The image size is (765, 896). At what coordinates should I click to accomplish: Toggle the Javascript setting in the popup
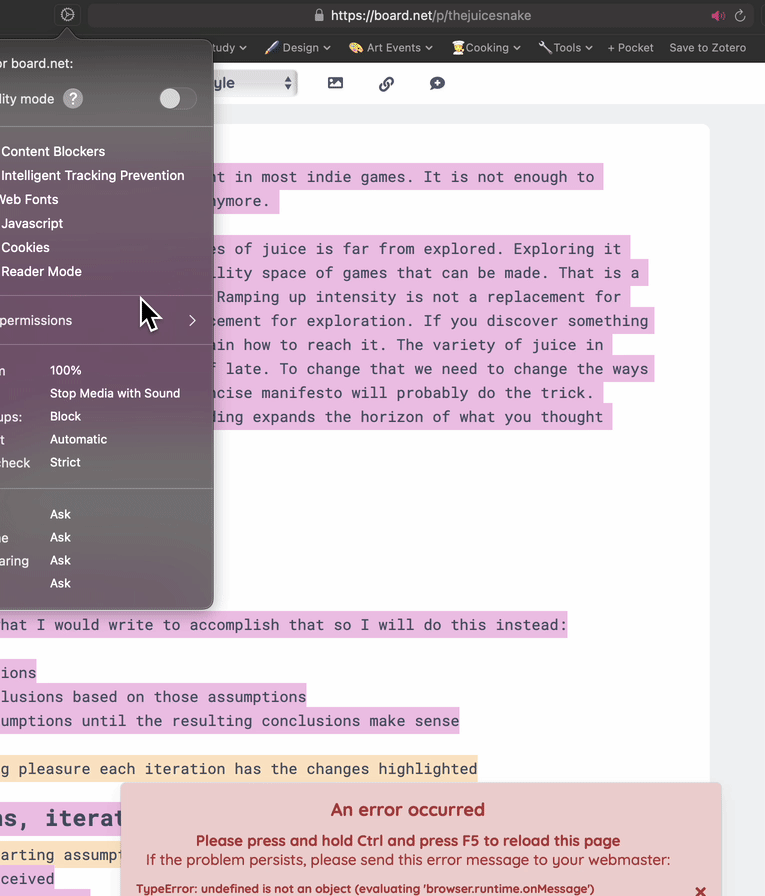[32, 224]
